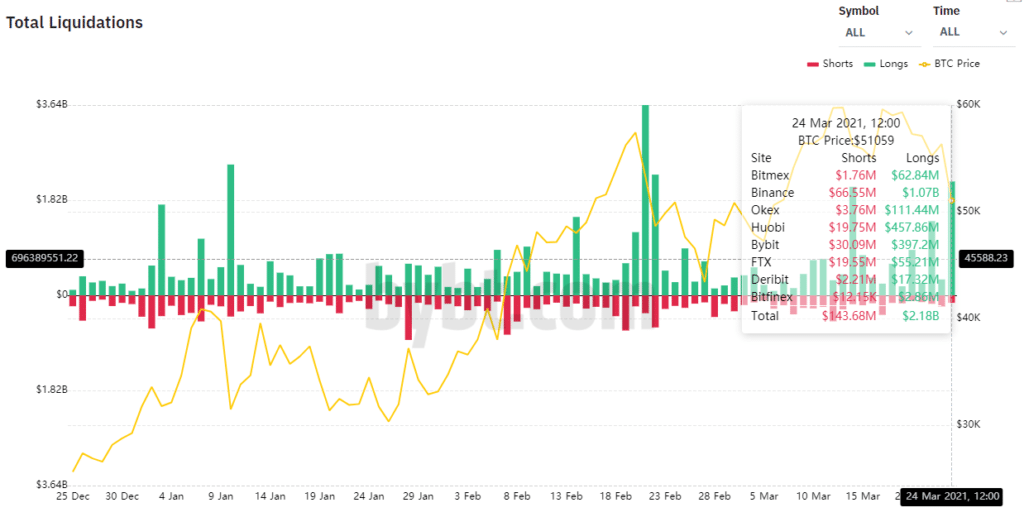This screenshot has width=1024, height=517.
Task: Click the 696389551.22 left axis crosshair value
Action: click(x=45, y=258)
